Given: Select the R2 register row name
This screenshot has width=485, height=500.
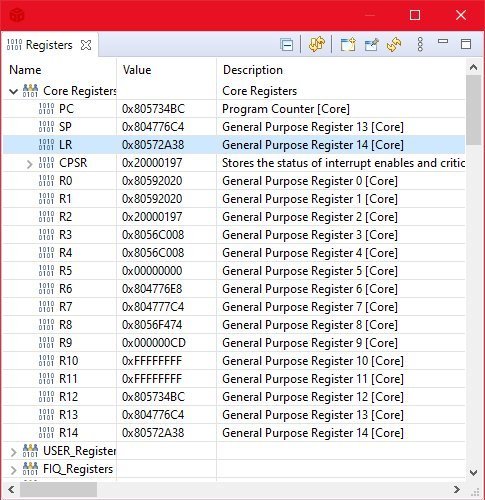Looking at the screenshot, I should tap(65, 217).
